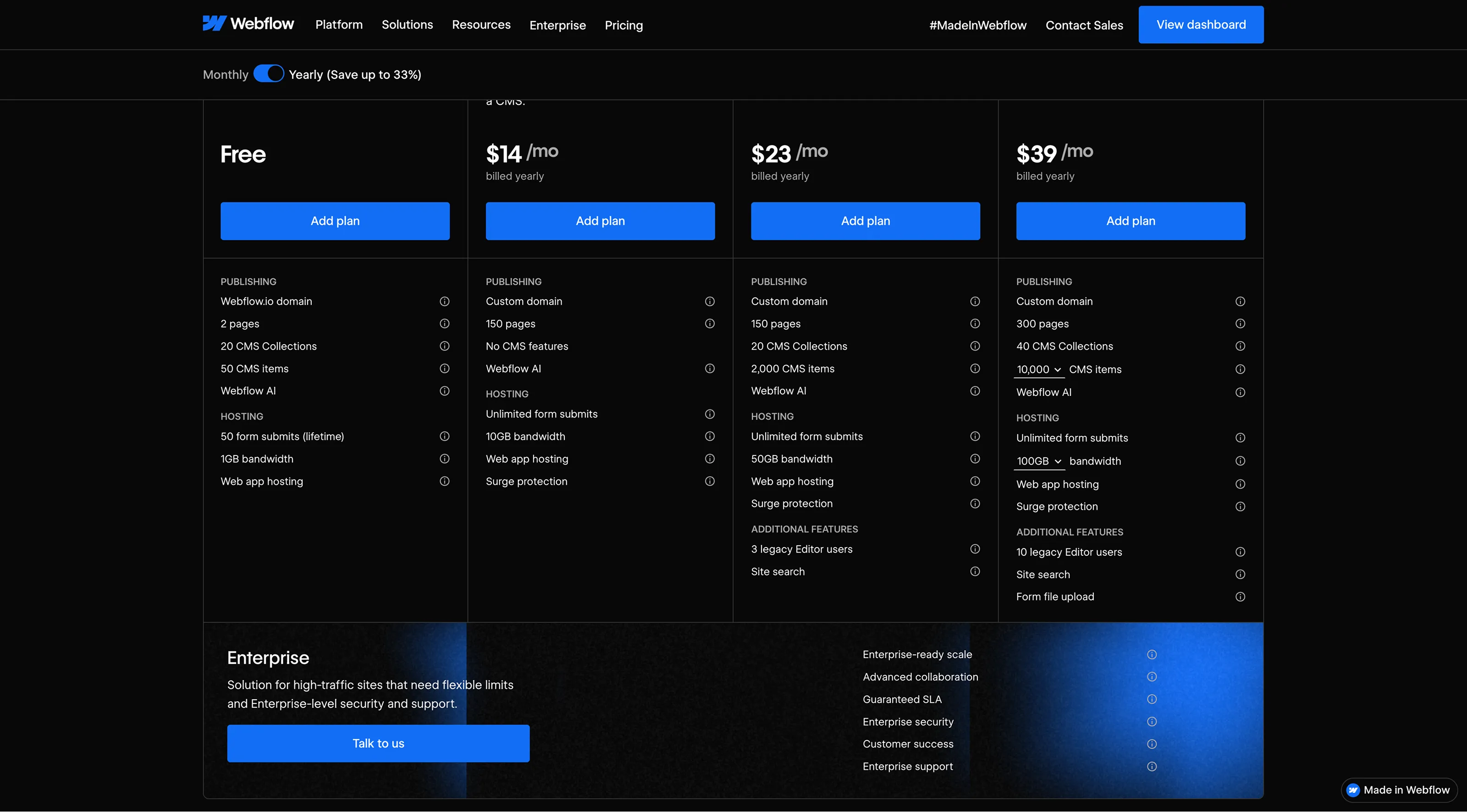Click Talk to us button
Screen dimensions: 1467x812
click(378, 744)
